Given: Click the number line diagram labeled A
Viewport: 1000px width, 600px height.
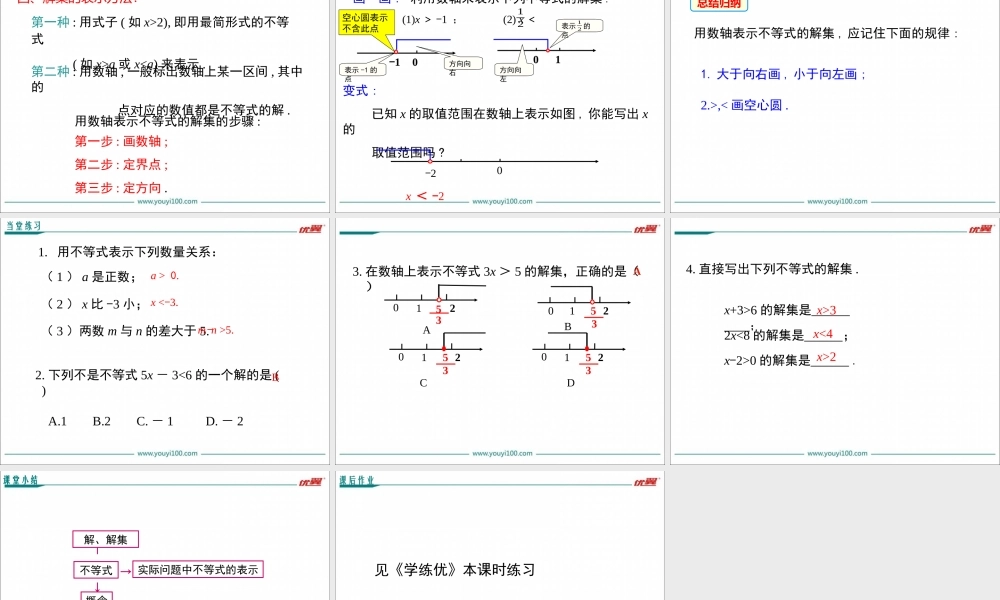Looking at the screenshot, I should pyautogui.click(x=434, y=304).
